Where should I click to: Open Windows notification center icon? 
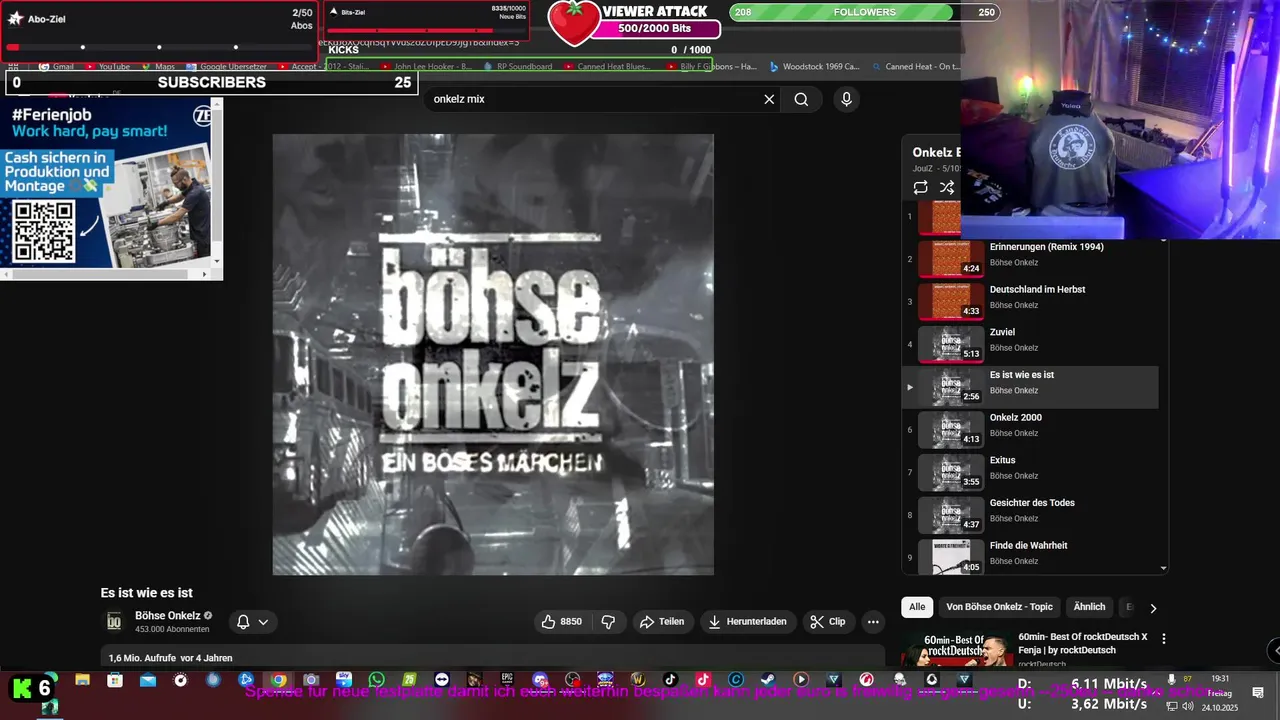point(1258,692)
